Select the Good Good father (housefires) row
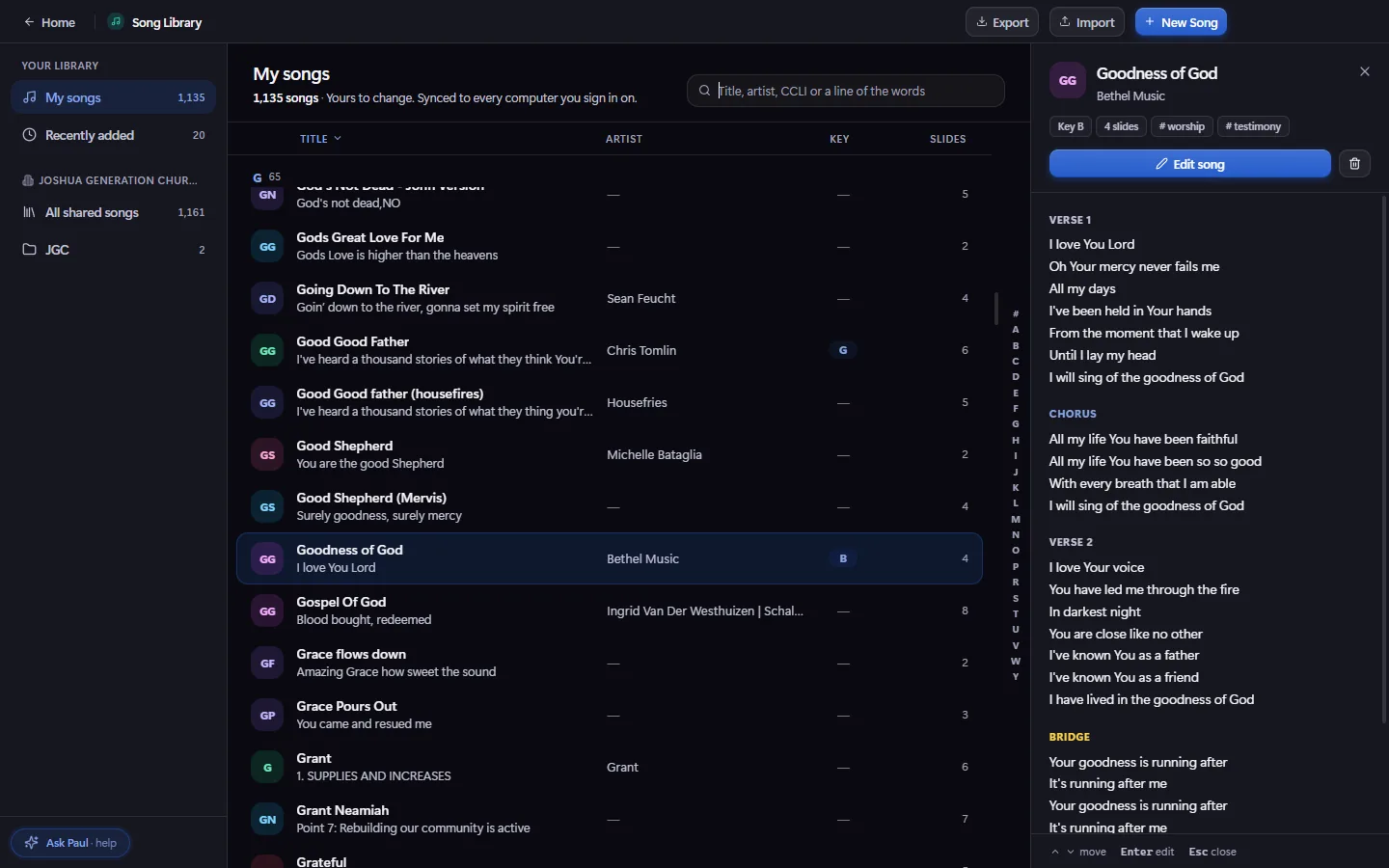Viewport: 1389px width, 868px height. click(610, 402)
